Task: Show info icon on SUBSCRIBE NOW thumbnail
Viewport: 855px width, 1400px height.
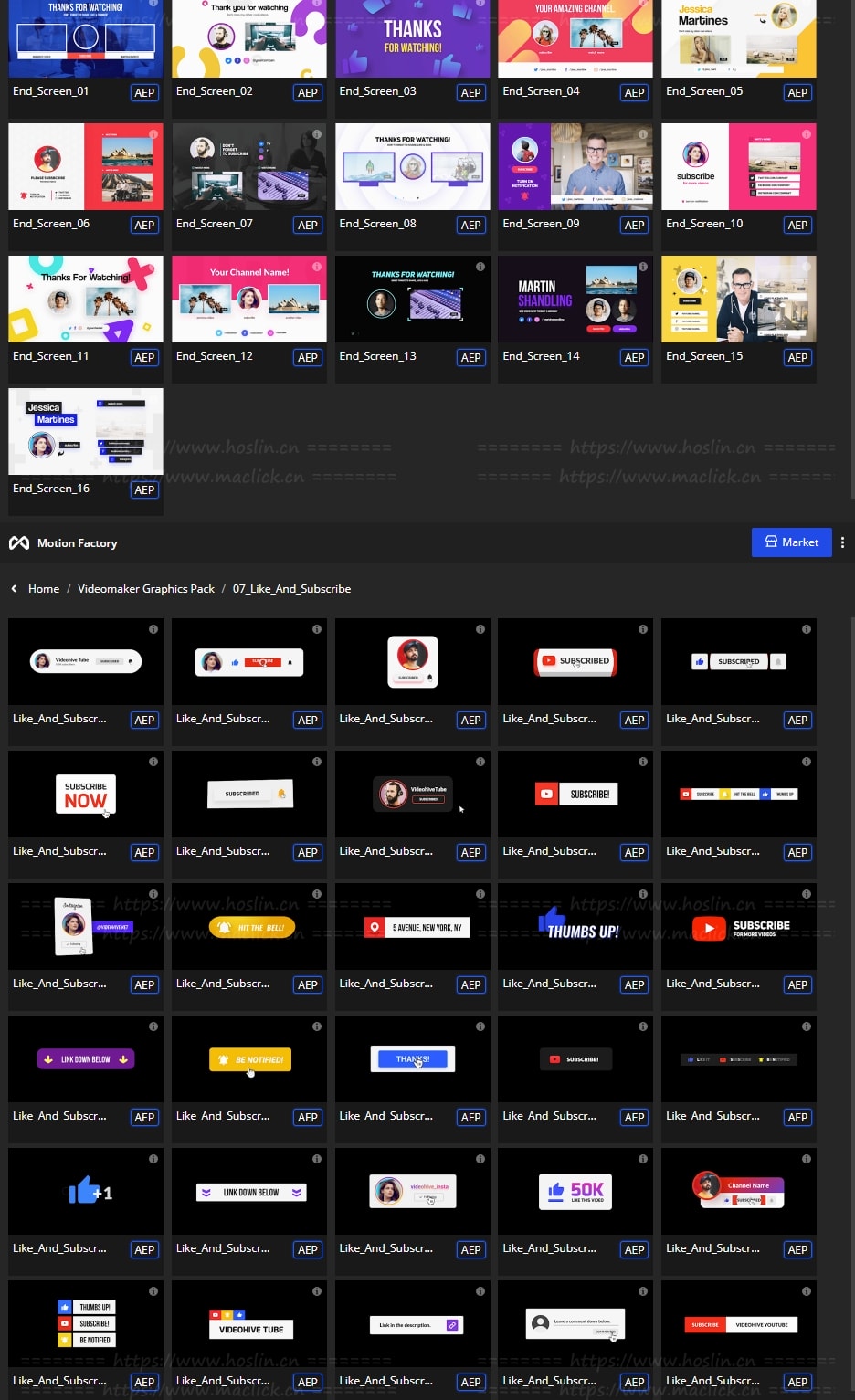Action: 153,761
